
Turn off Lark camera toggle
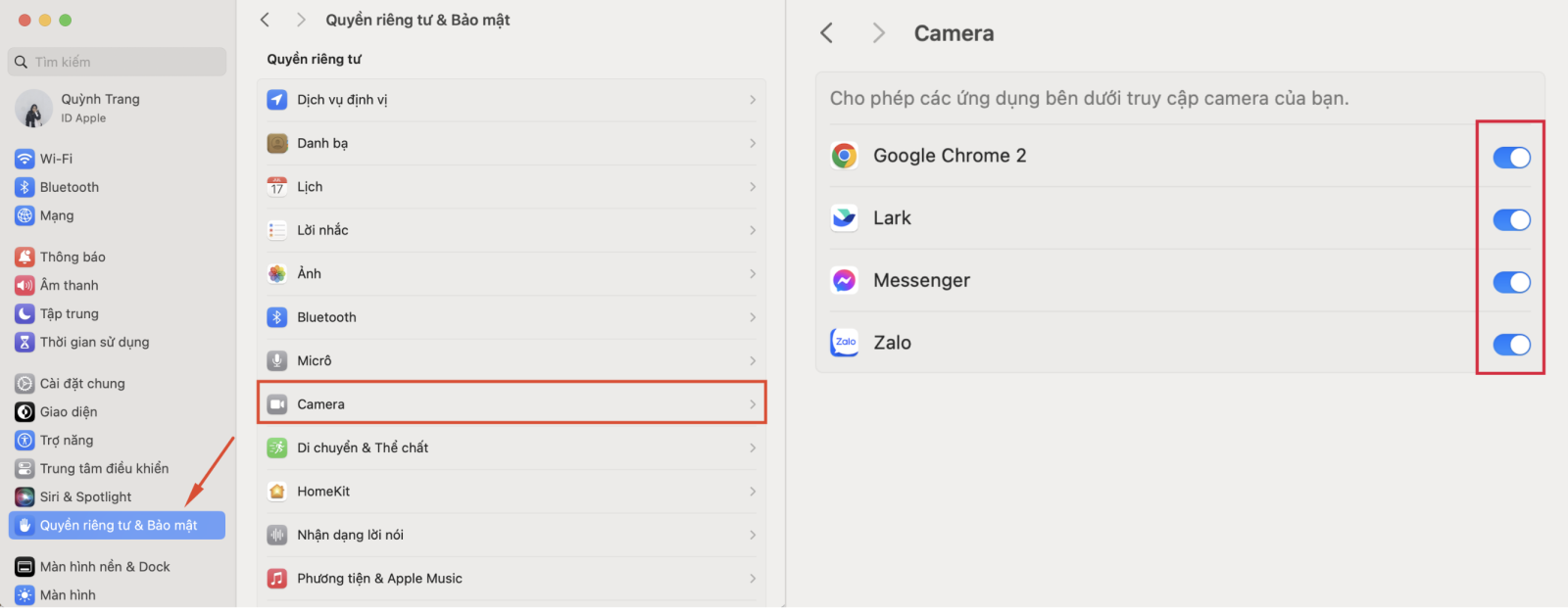pos(1511,220)
